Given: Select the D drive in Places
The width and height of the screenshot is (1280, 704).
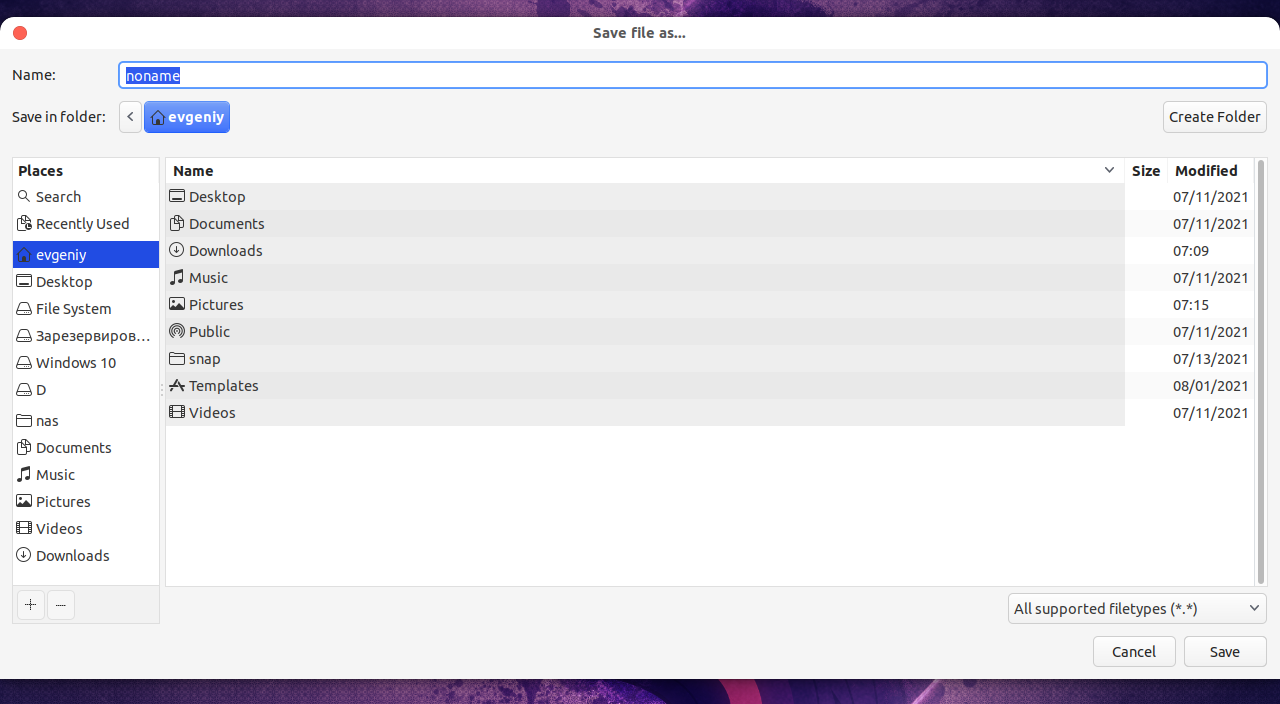Looking at the screenshot, I should coord(38,389).
